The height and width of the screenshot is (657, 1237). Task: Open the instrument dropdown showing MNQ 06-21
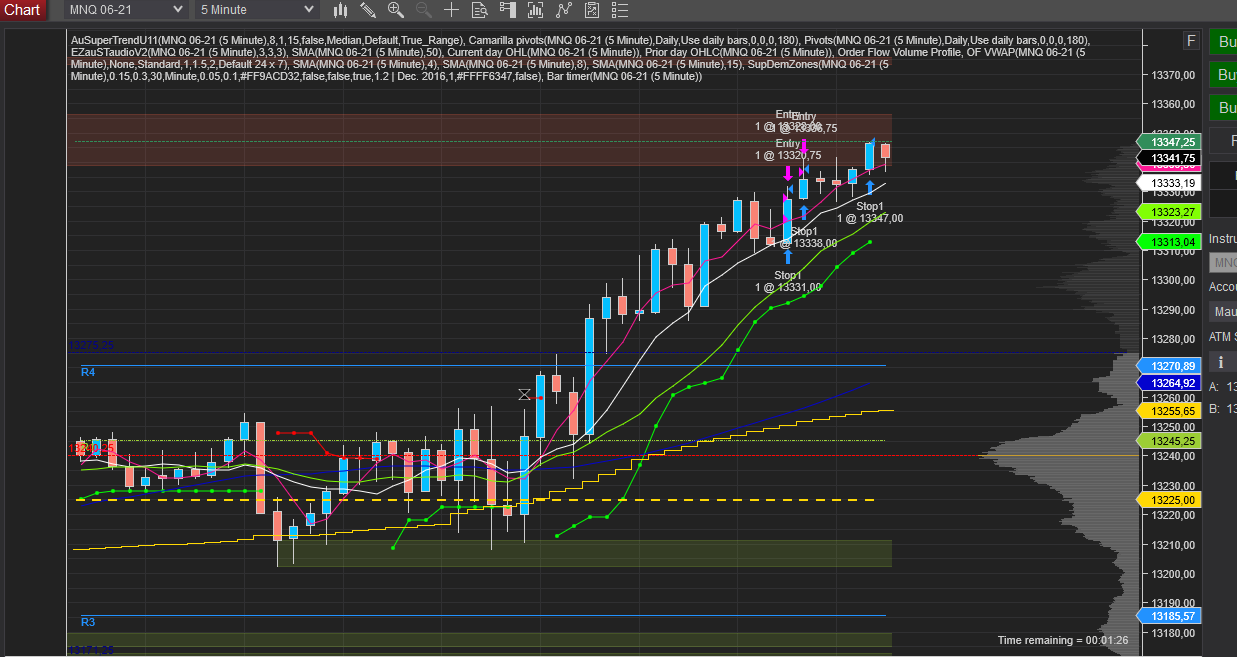tap(125, 10)
